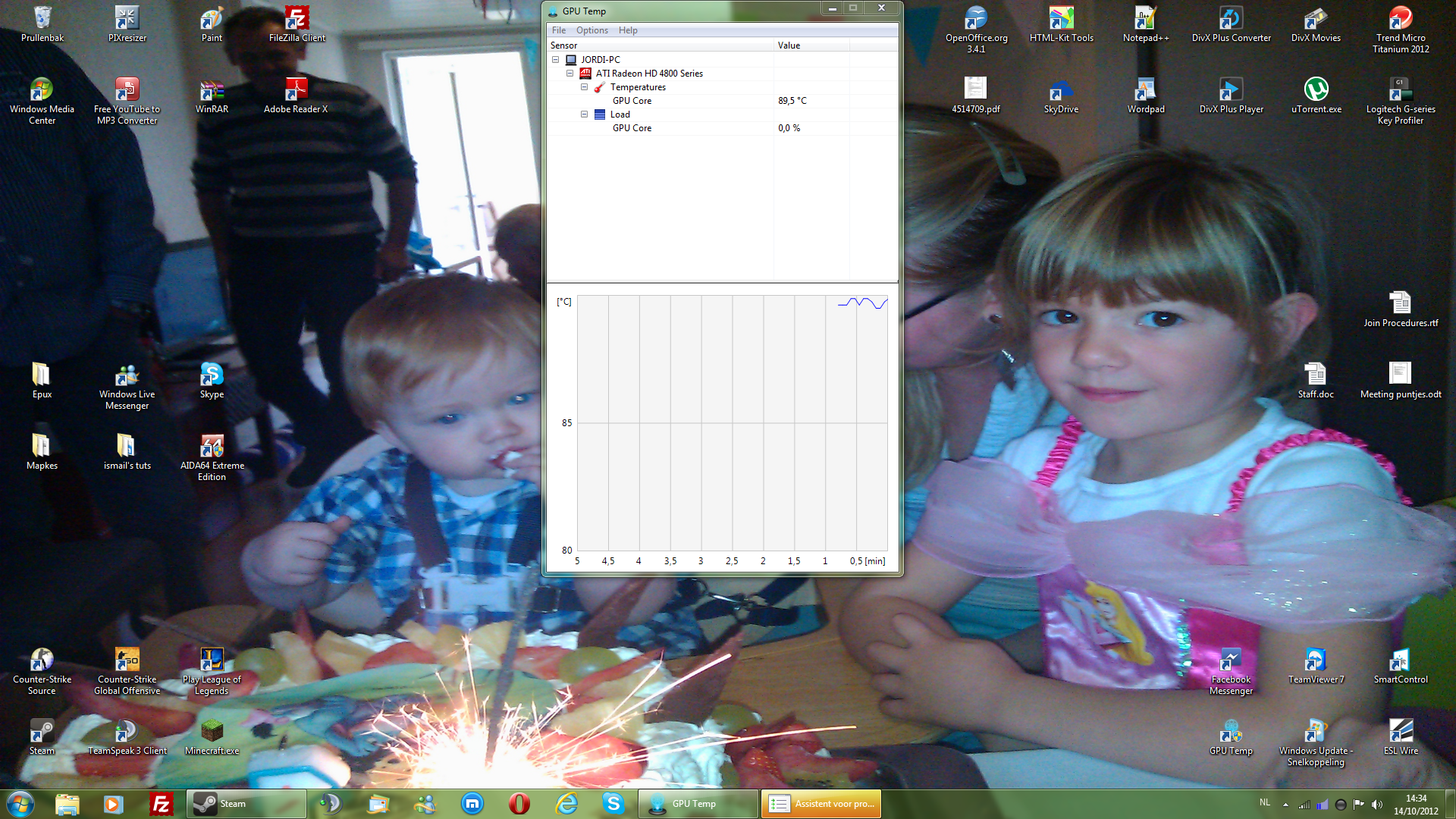Image resolution: width=1456 pixels, height=819 pixels.
Task: Open Staff.doc document on desktop
Action: coord(1316,380)
